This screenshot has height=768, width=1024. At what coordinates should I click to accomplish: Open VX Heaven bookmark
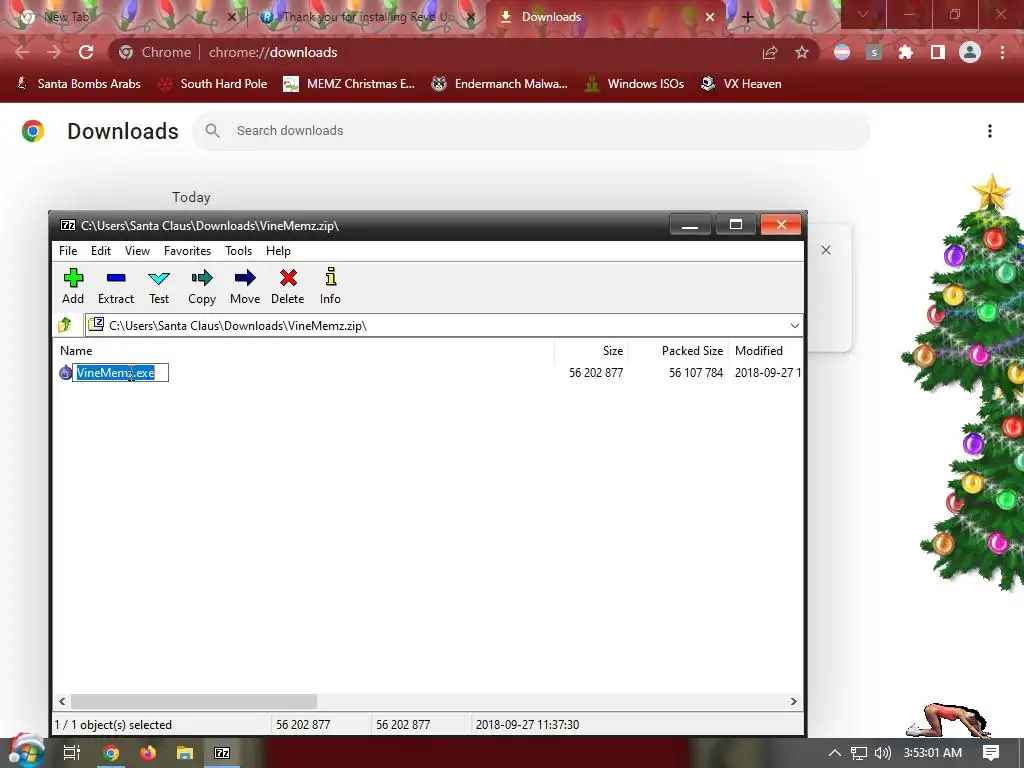pyautogui.click(x=741, y=84)
